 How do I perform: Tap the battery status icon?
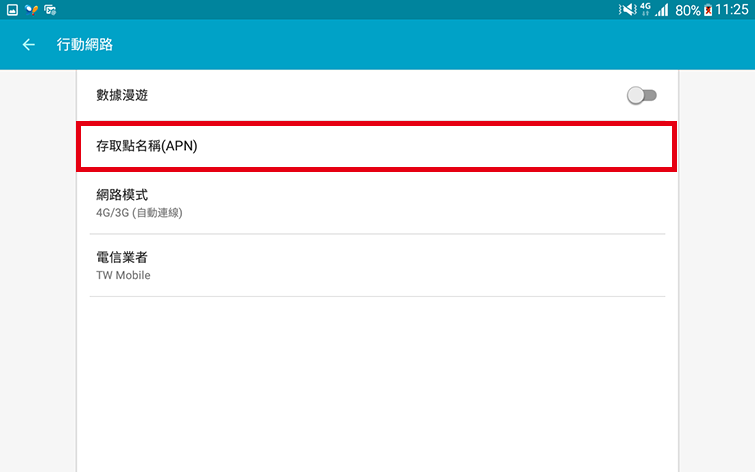pyautogui.click(x=708, y=10)
